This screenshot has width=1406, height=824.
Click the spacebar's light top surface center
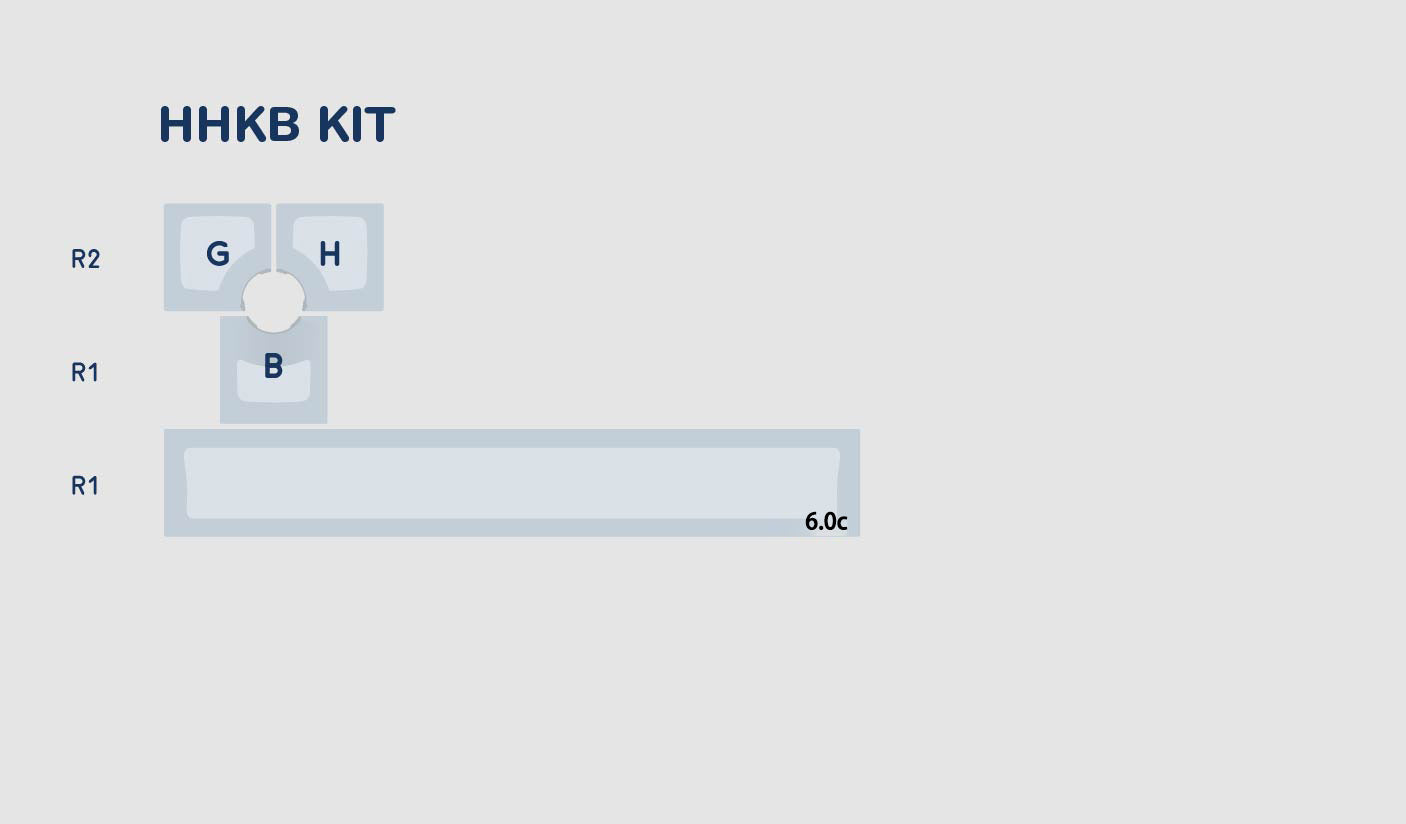[511, 483]
